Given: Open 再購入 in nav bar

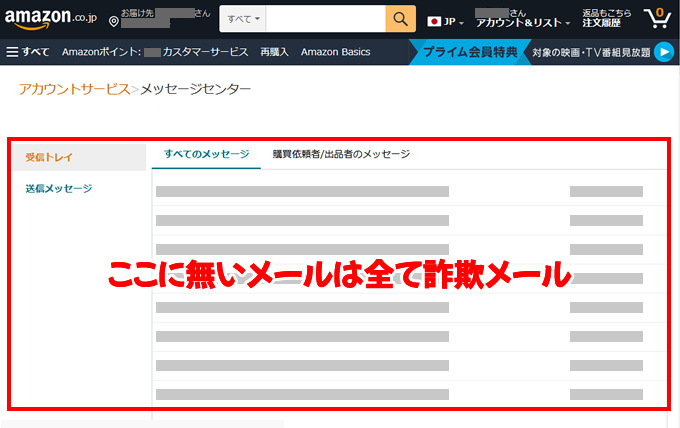Looking at the screenshot, I should (274, 52).
